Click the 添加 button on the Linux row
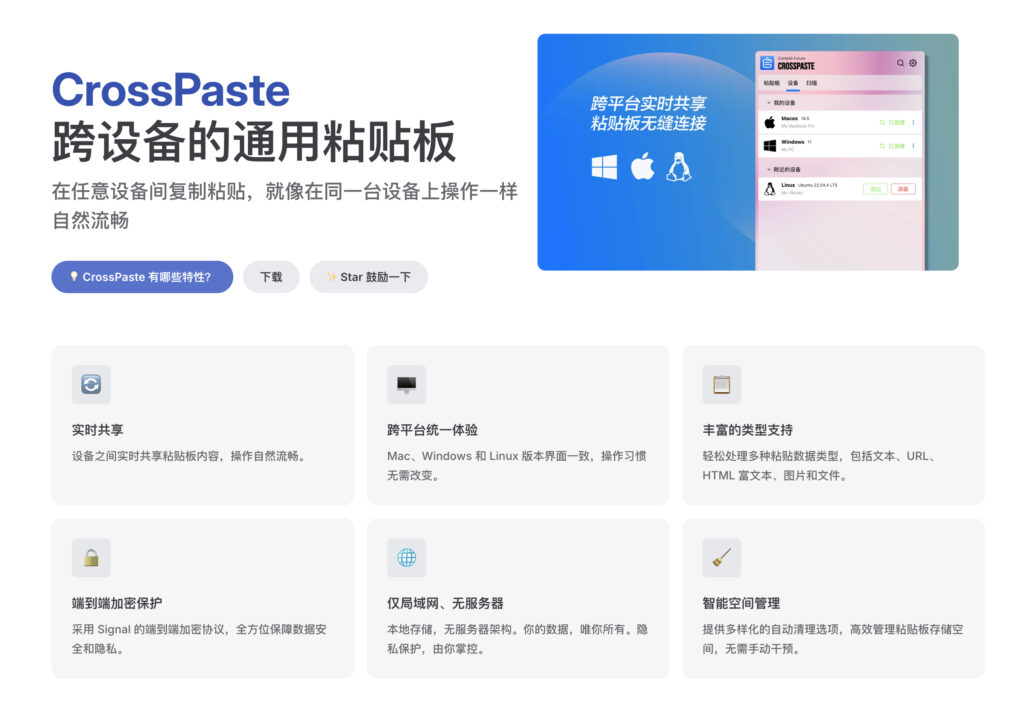 point(875,189)
